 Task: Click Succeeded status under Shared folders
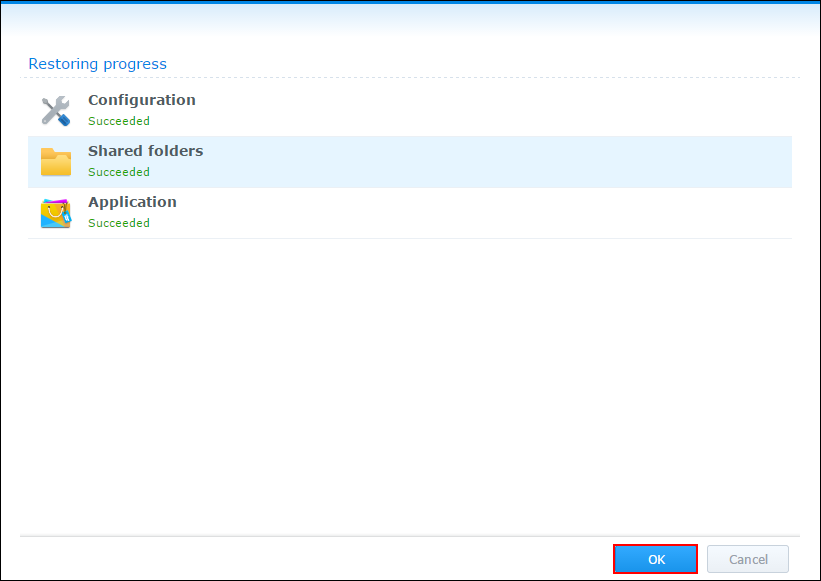click(119, 172)
